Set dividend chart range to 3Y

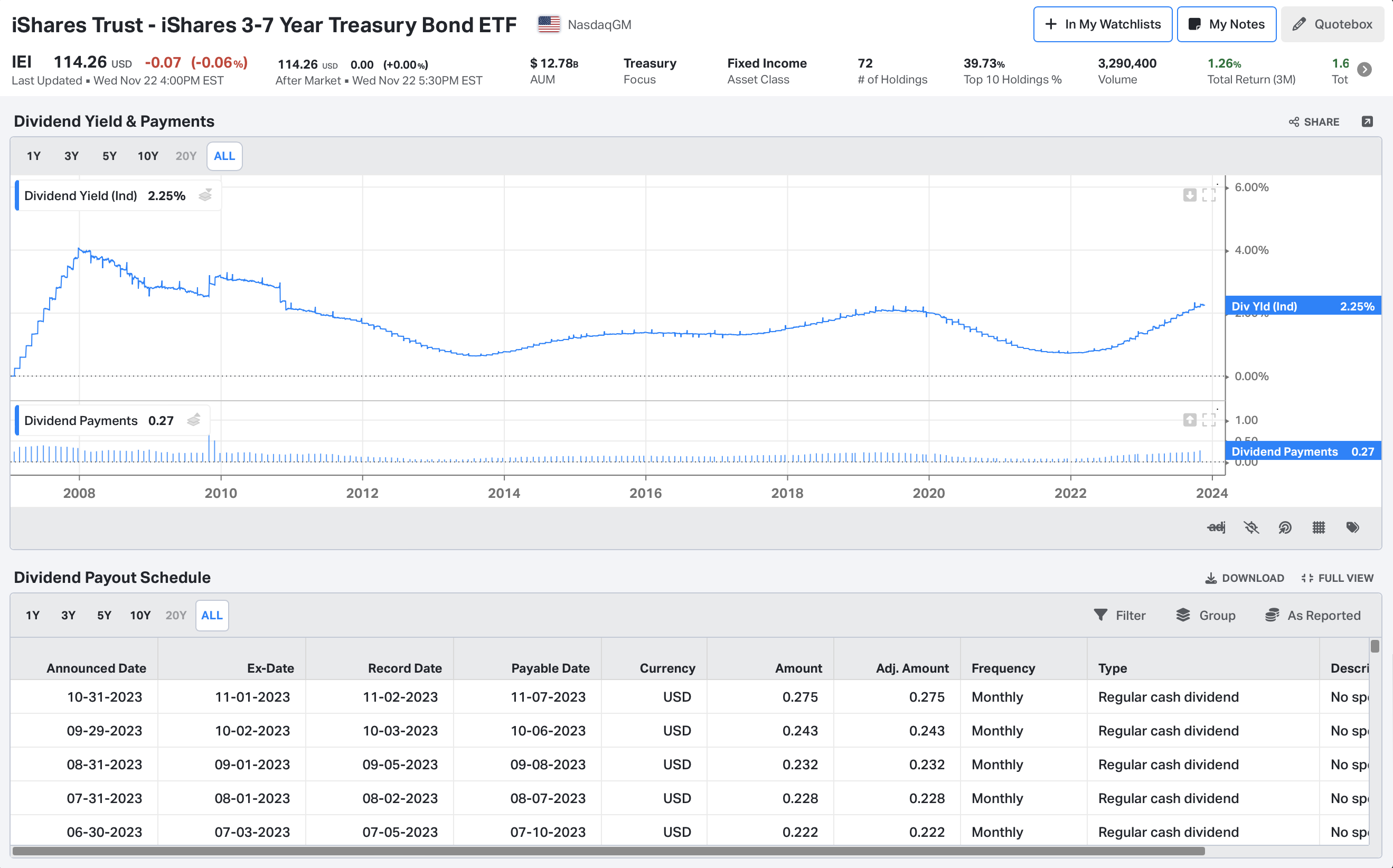pos(71,156)
